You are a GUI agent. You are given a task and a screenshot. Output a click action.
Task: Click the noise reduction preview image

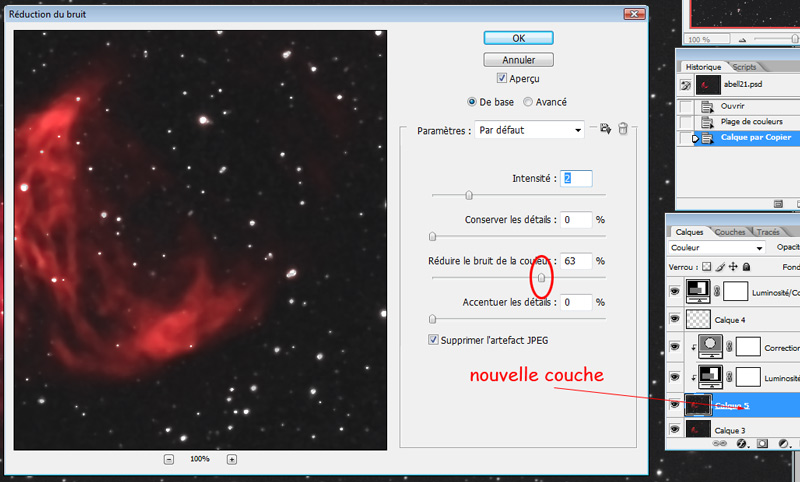(x=201, y=240)
